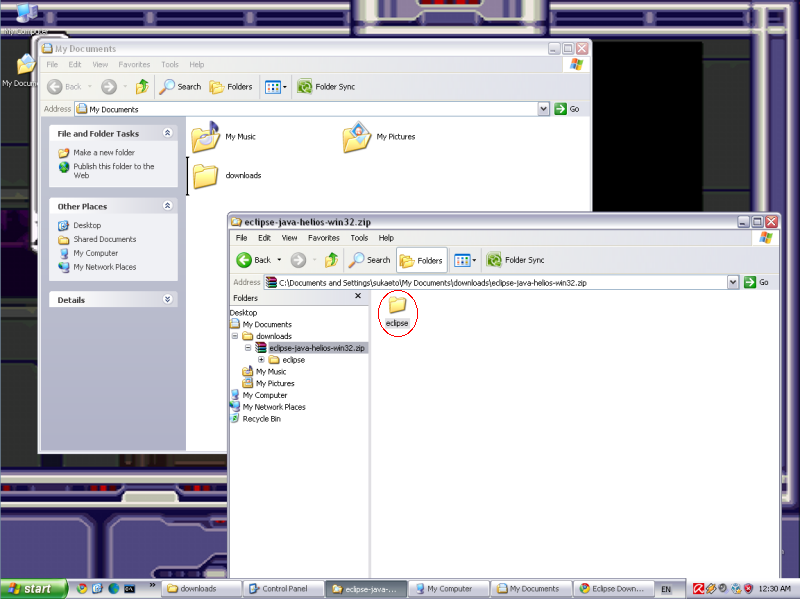Open Favorites menu in the zip window

click(323, 238)
